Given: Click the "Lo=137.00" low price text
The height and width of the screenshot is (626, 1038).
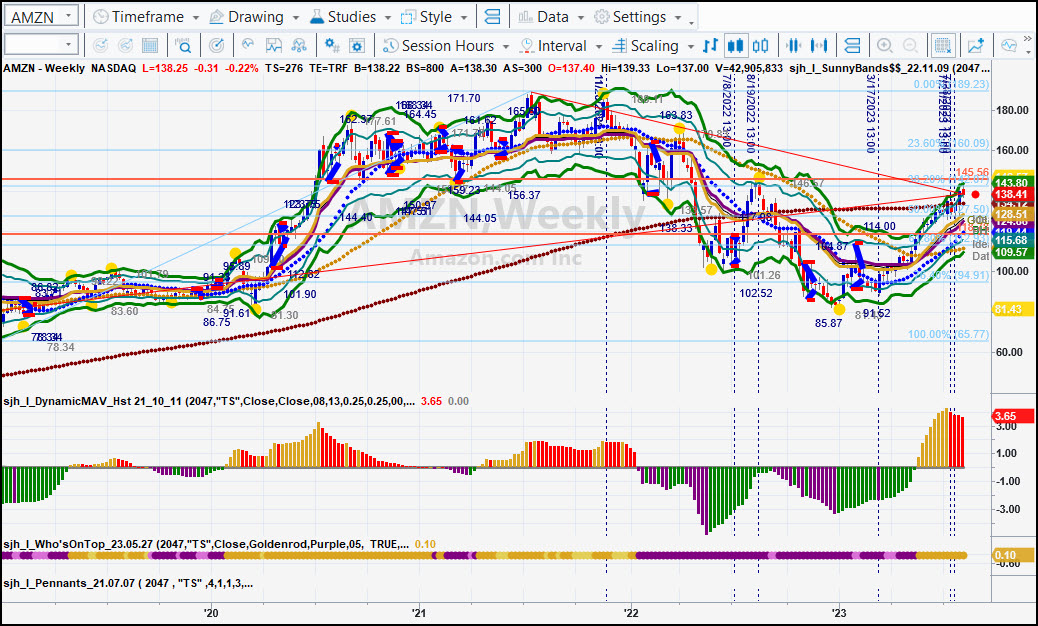Looking at the screenshot, I should pos(683,68).
